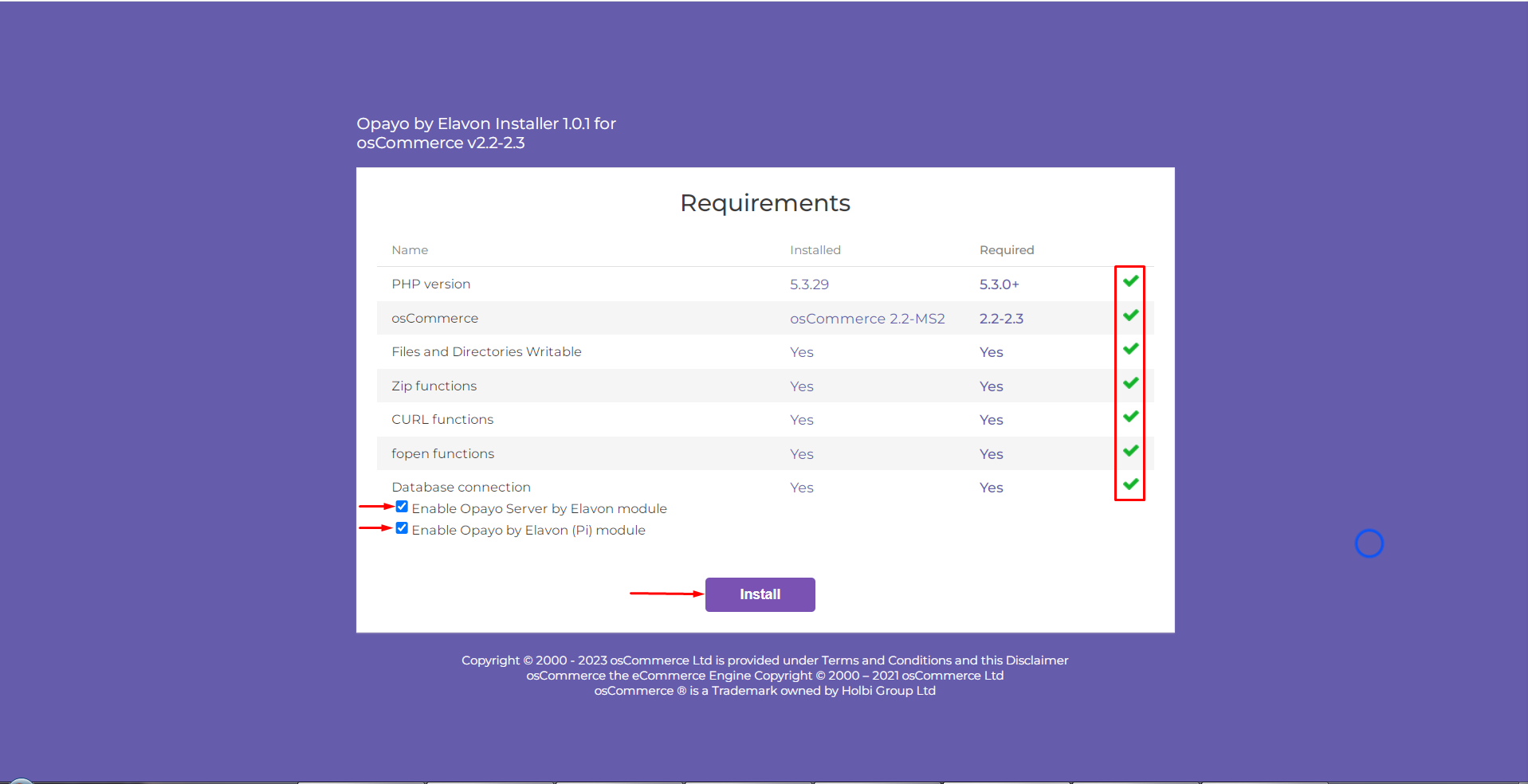The width and height of the screenshot is (1528, 784).
Task: Click checkmark for Files and Directories Writable
Action: [x=1130, y=348]
